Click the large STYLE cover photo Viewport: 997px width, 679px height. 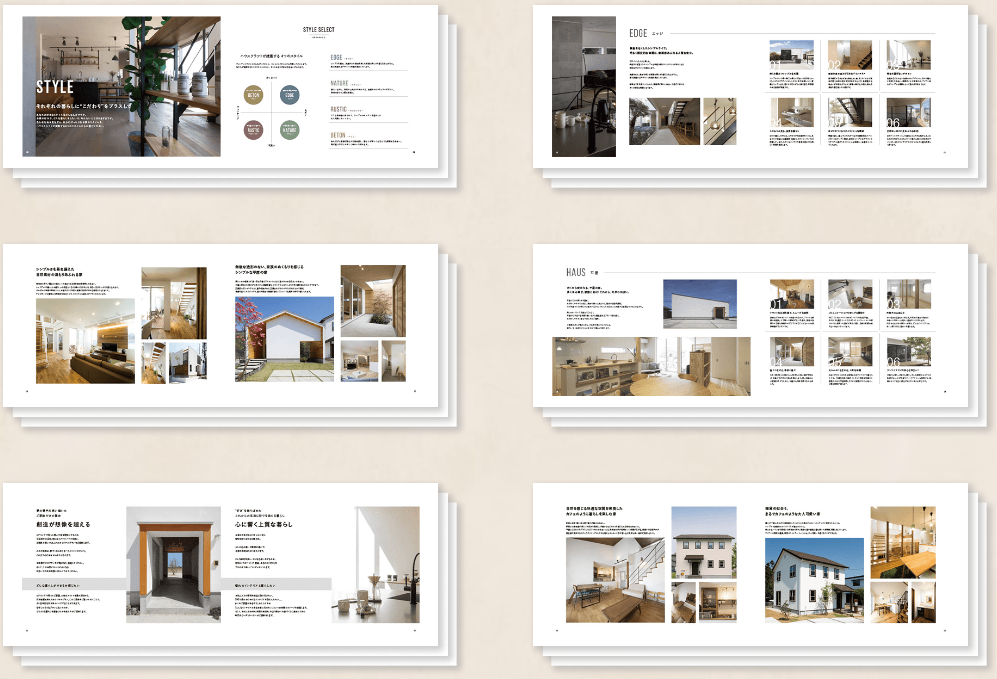(x=122, y=86)
